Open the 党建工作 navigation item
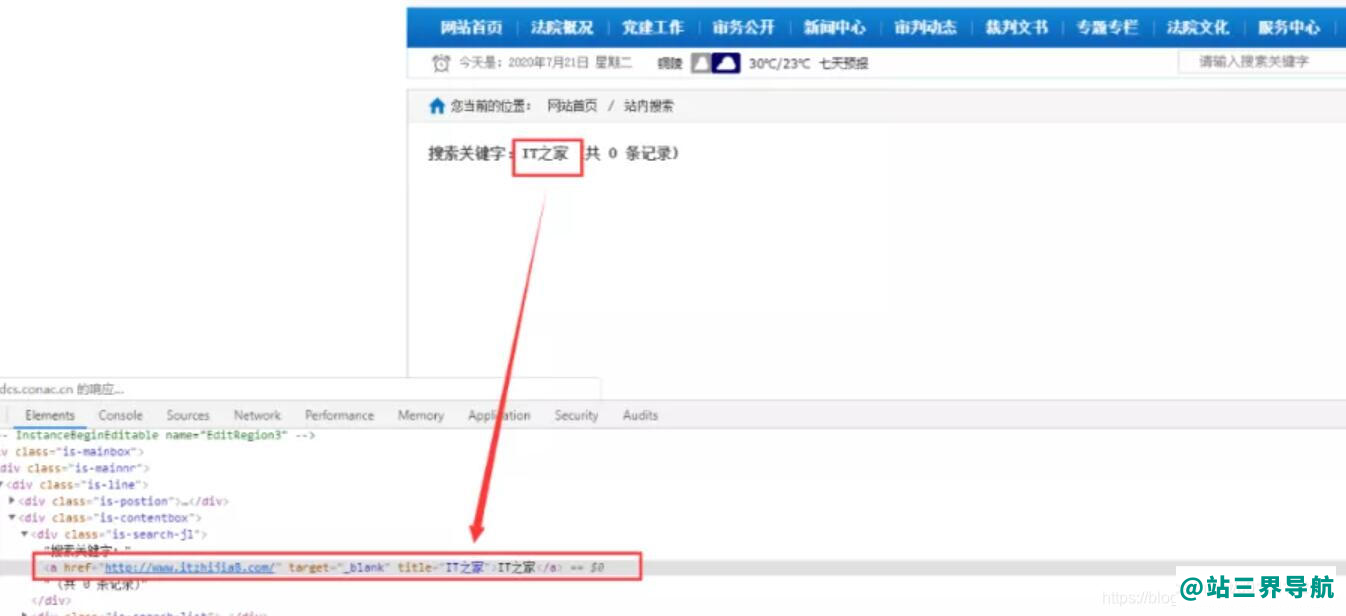Viewport: 1346px width, 616px height. tap(653, 28)
